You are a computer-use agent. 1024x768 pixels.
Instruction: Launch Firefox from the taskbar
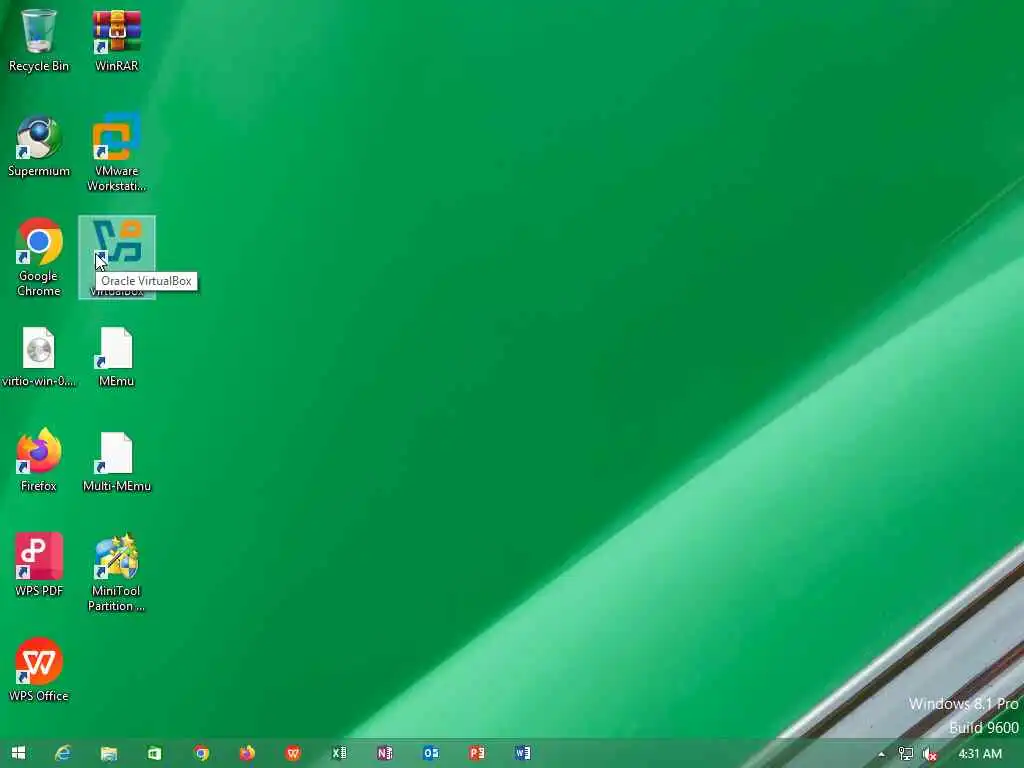pos(247,754)
